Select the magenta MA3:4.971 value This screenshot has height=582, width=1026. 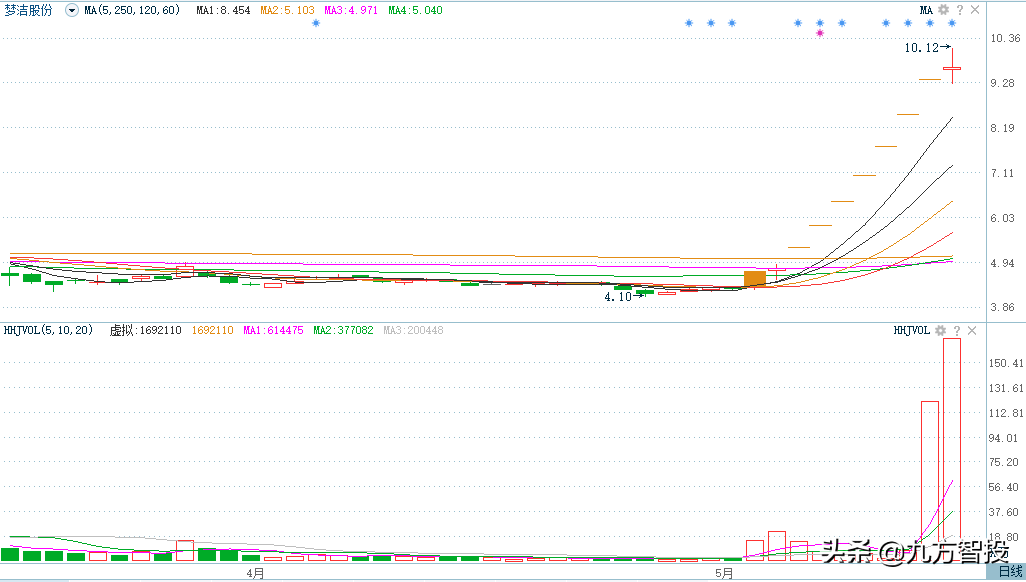(x=351, y=10)
